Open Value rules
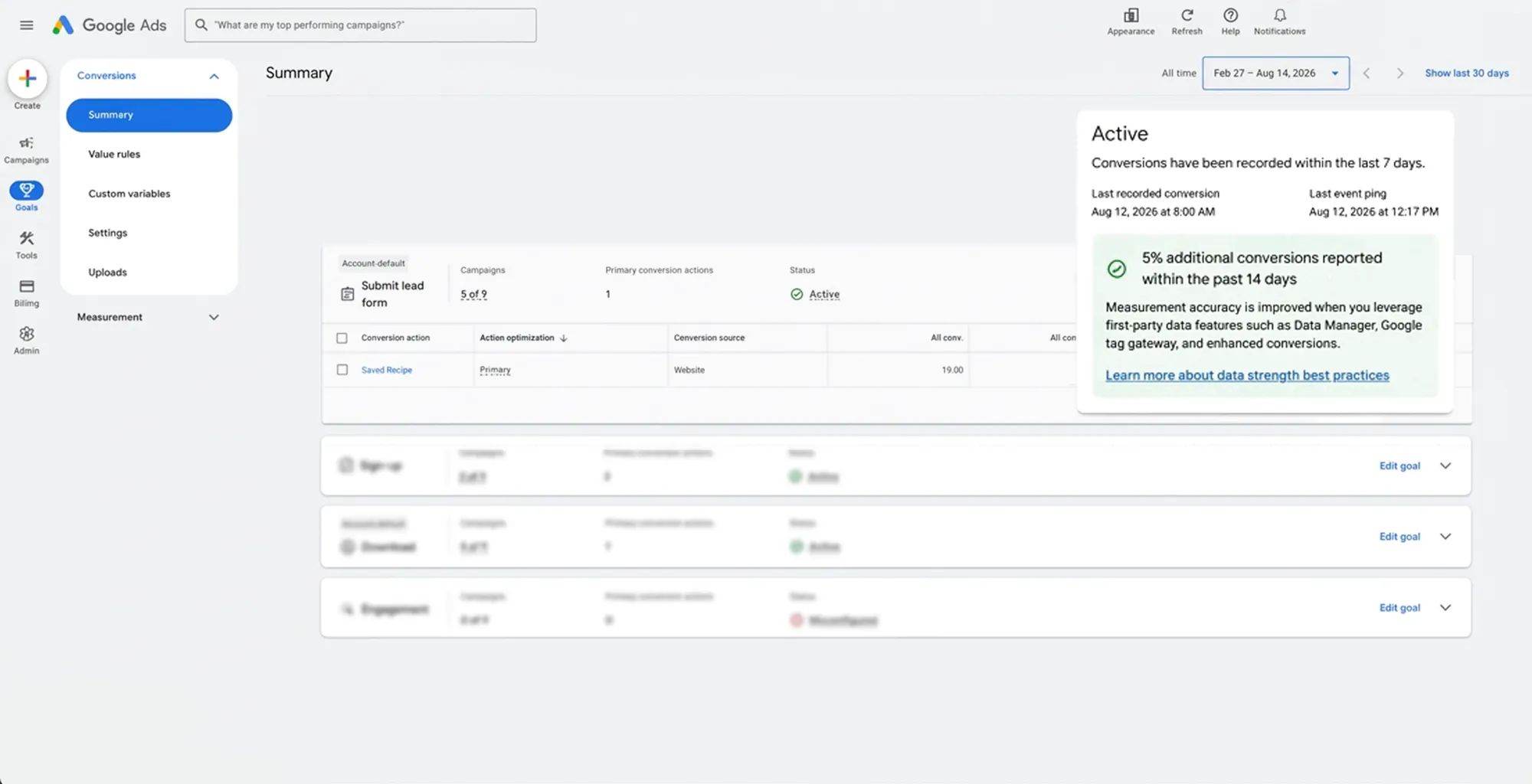The image size is (1532, 784). (x=114, y=154)
